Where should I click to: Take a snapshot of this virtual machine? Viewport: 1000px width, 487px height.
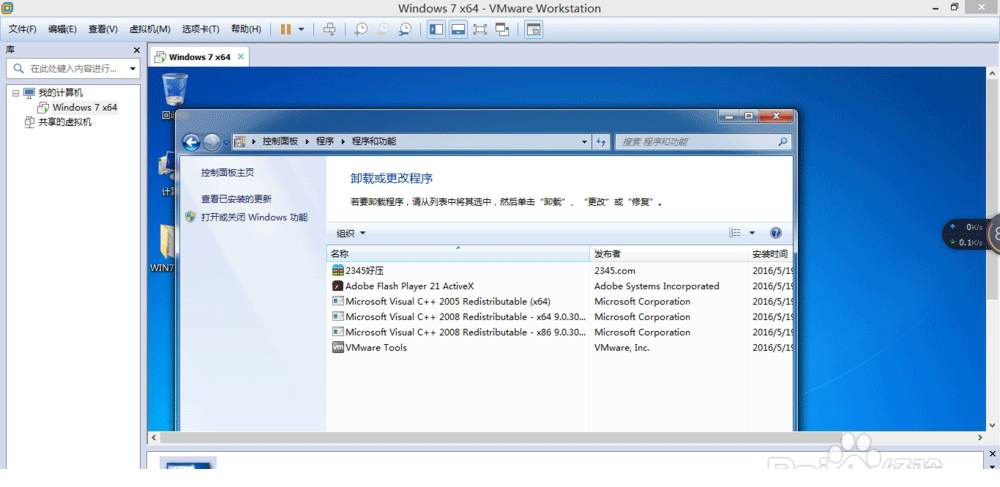(x=361, y=29)
